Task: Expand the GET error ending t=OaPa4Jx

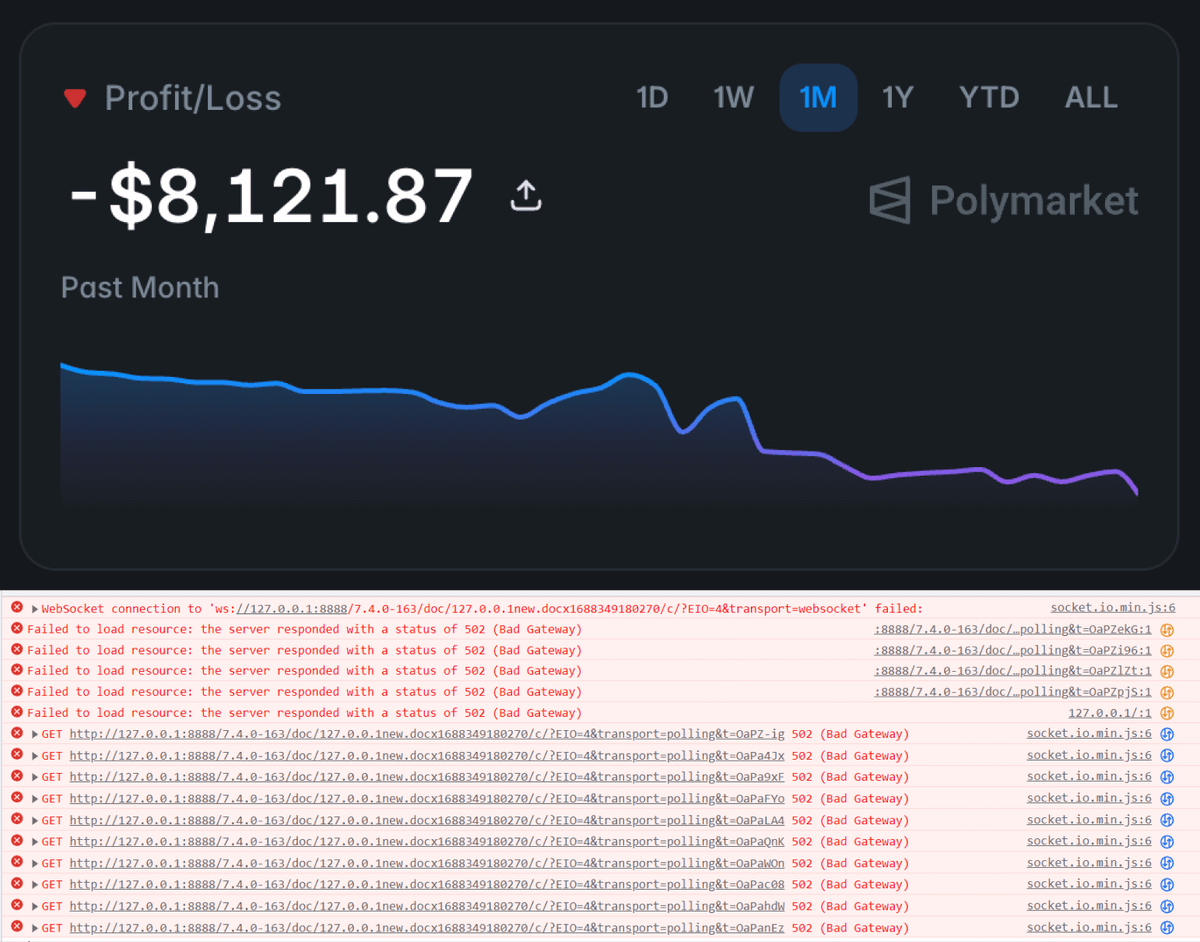Action: pos(34,756)
